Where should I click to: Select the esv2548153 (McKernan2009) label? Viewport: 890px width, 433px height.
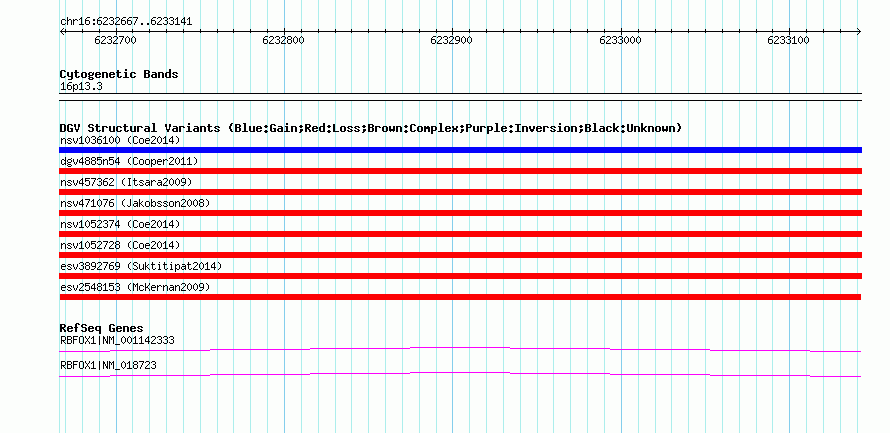tap(135, 287)
